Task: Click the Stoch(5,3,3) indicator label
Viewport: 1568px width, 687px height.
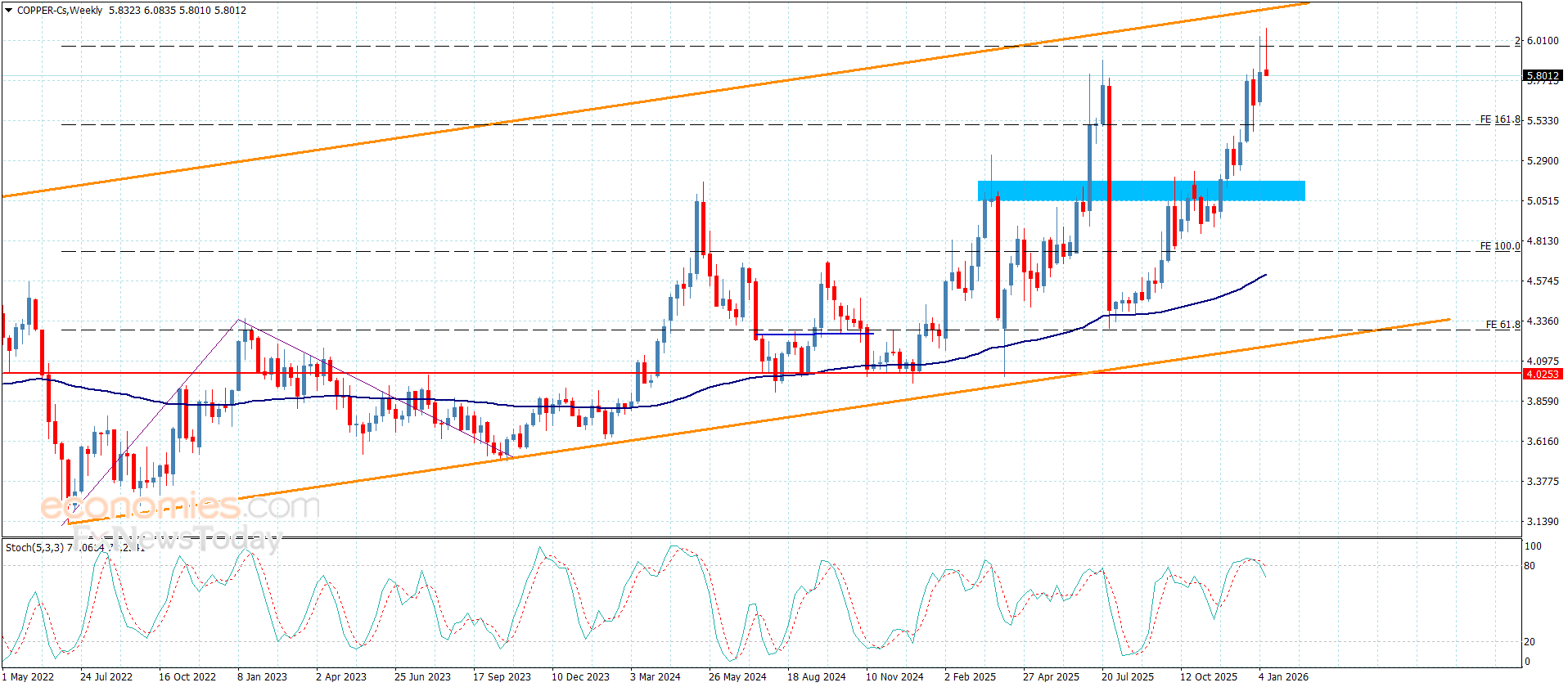Action: 34,547
